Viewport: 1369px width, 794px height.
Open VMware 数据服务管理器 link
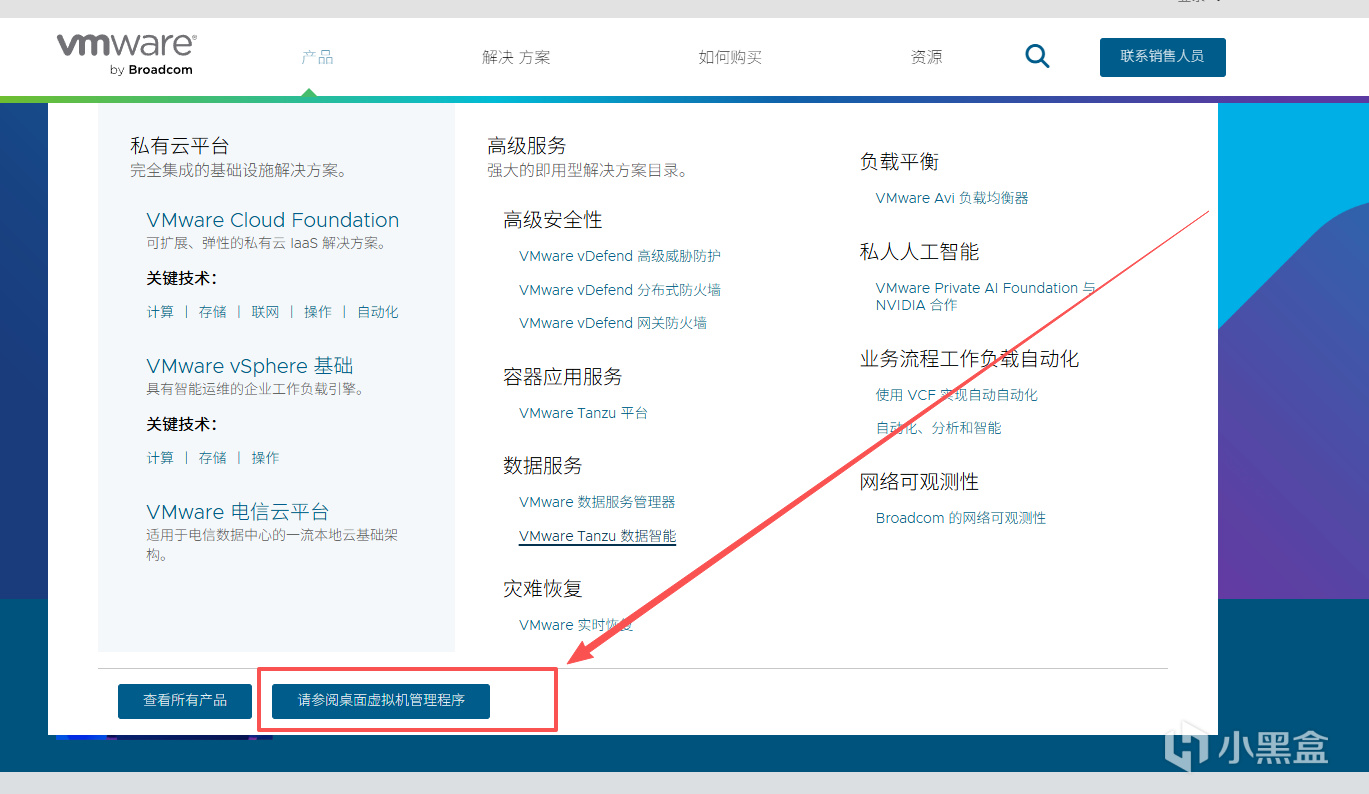[x=597, y=502]
